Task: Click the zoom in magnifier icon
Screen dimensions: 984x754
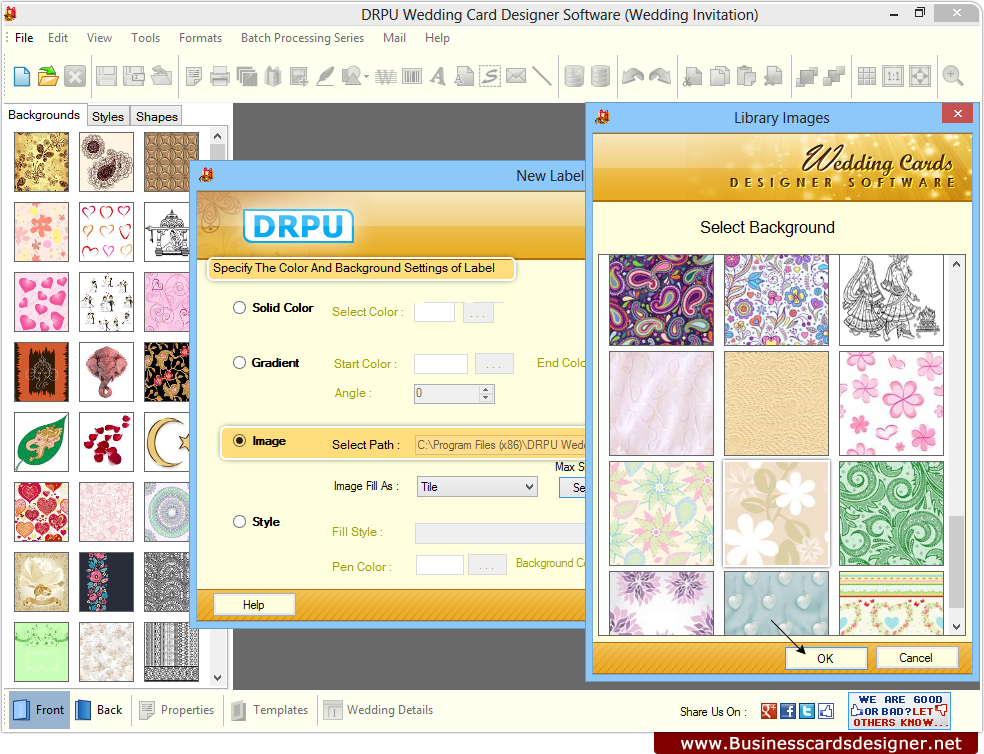Action: point(953,77)
